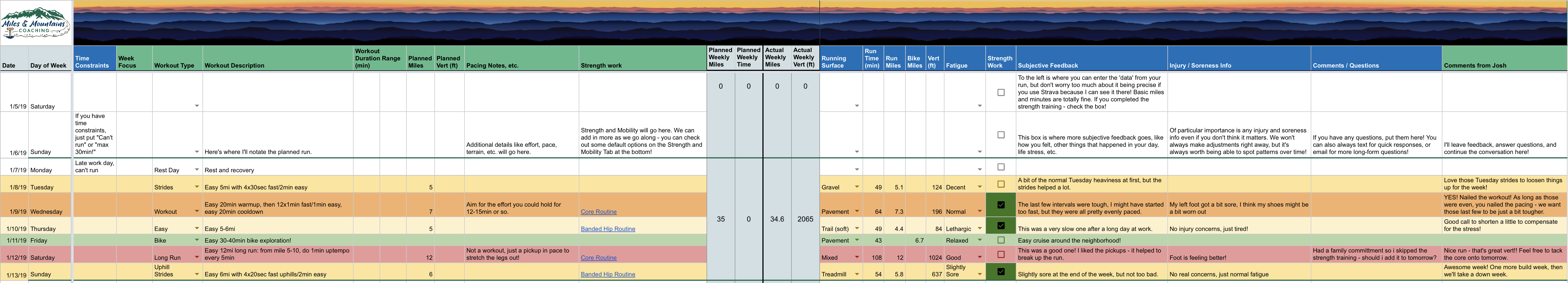Open the Workout Type dropdown for 1/5/19 Saturday

(197, 106)
